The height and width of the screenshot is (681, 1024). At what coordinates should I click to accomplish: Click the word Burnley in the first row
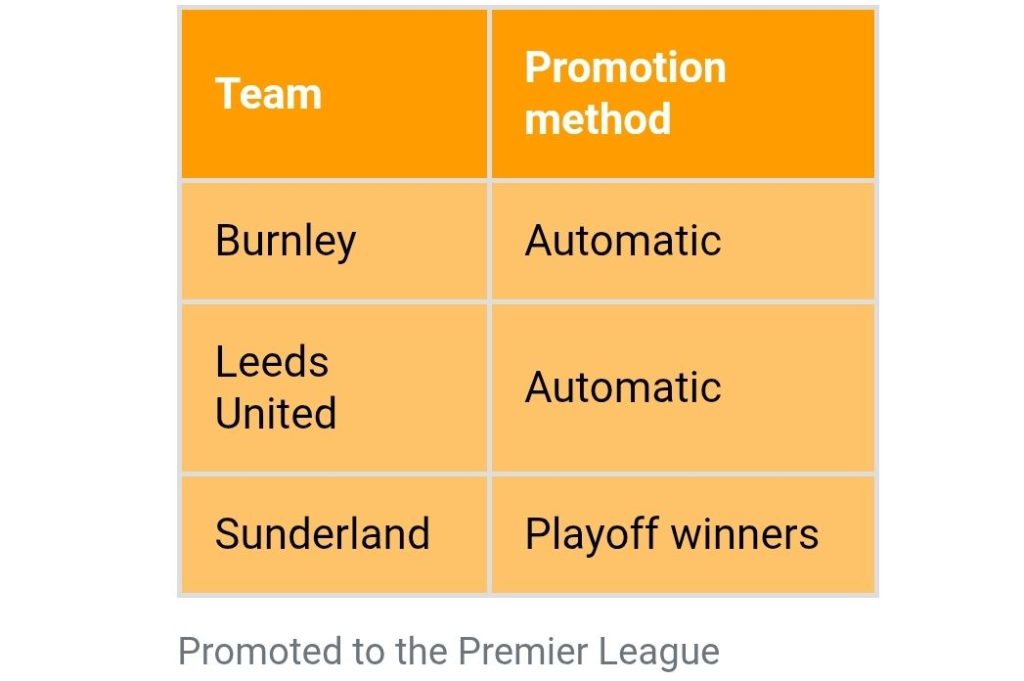coord(285,242)
